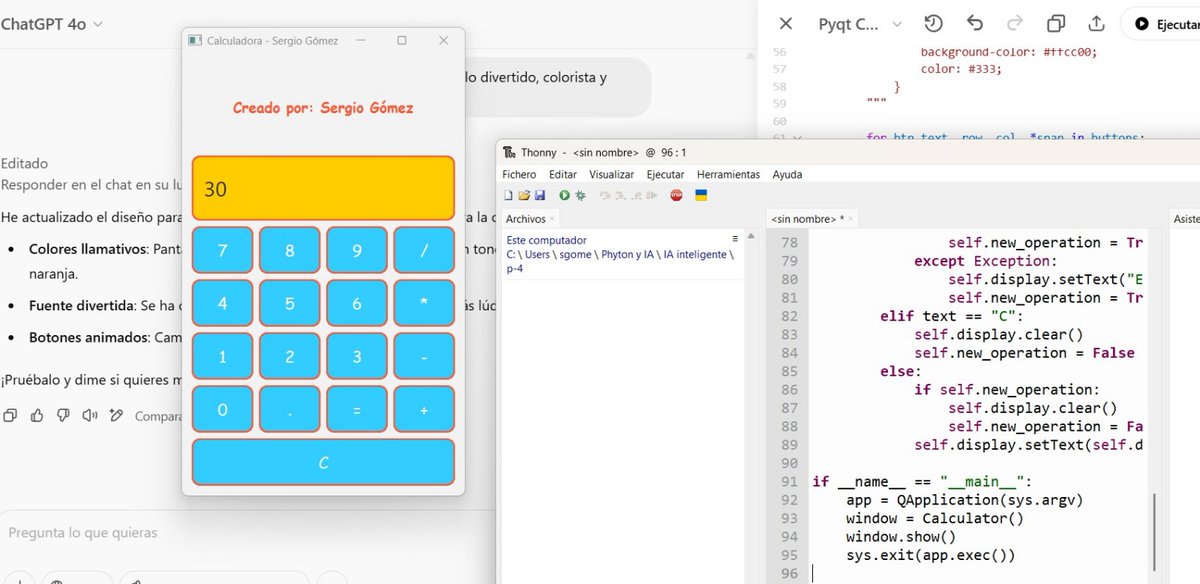Give the ChatGPT answer a thumbs down

[x=63, y=415]
